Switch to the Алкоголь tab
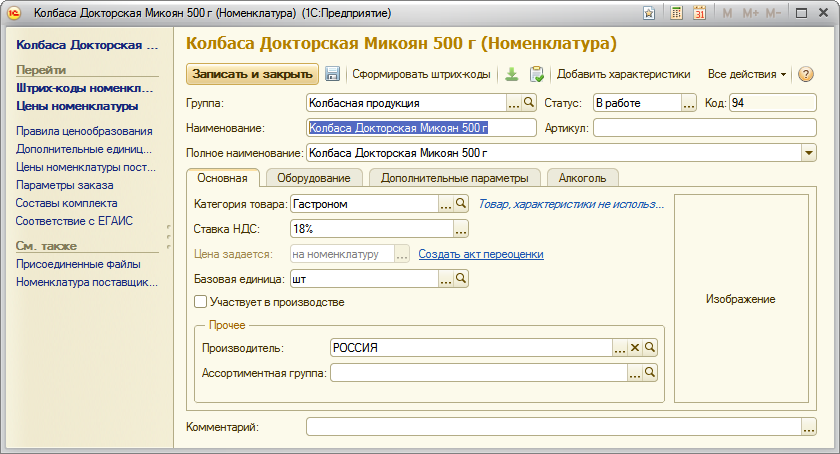Screen dimensions: 840x454 pos(582,178)
